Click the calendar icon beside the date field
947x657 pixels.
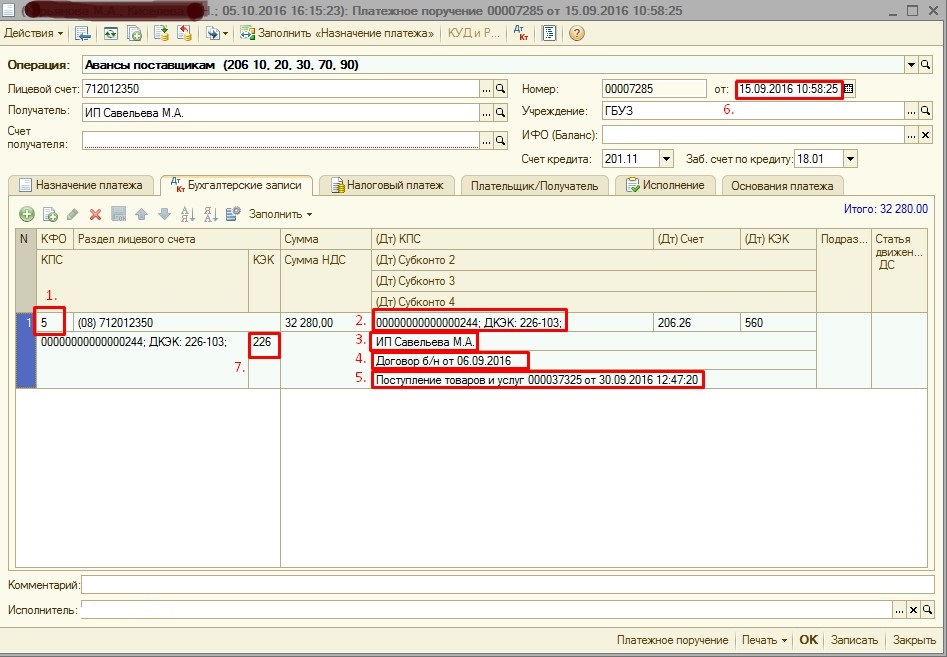click(x=849, y=89)
